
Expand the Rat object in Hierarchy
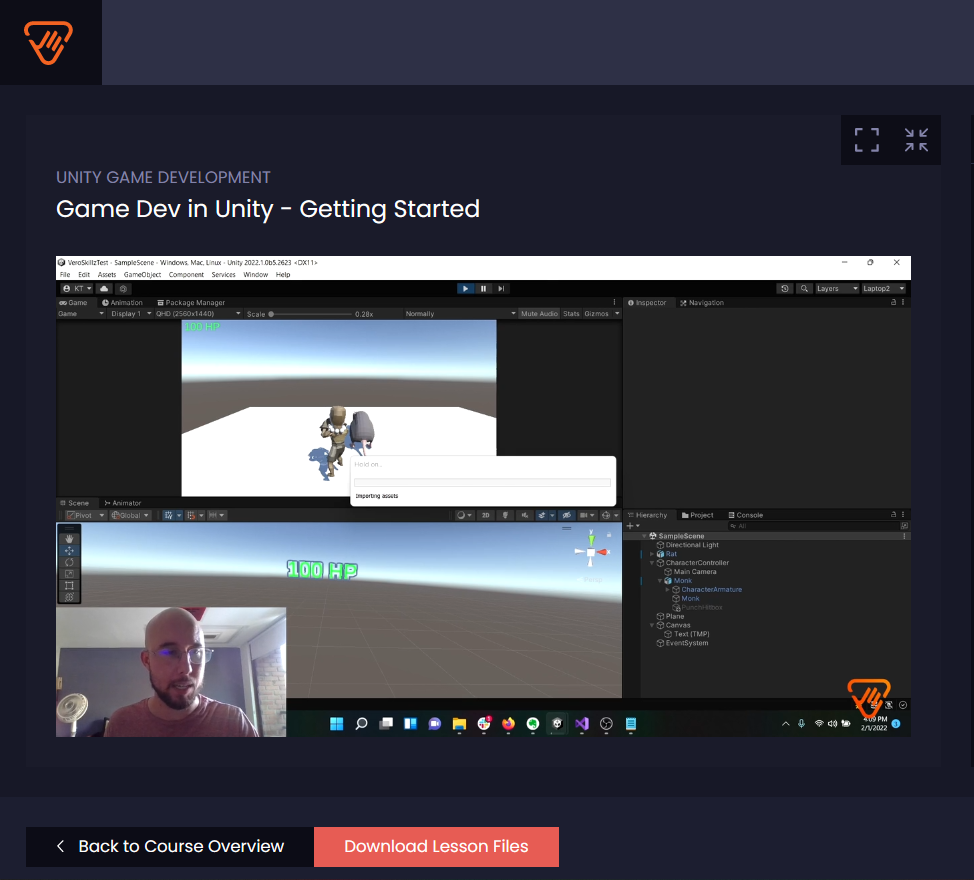[x=652, y=554]
